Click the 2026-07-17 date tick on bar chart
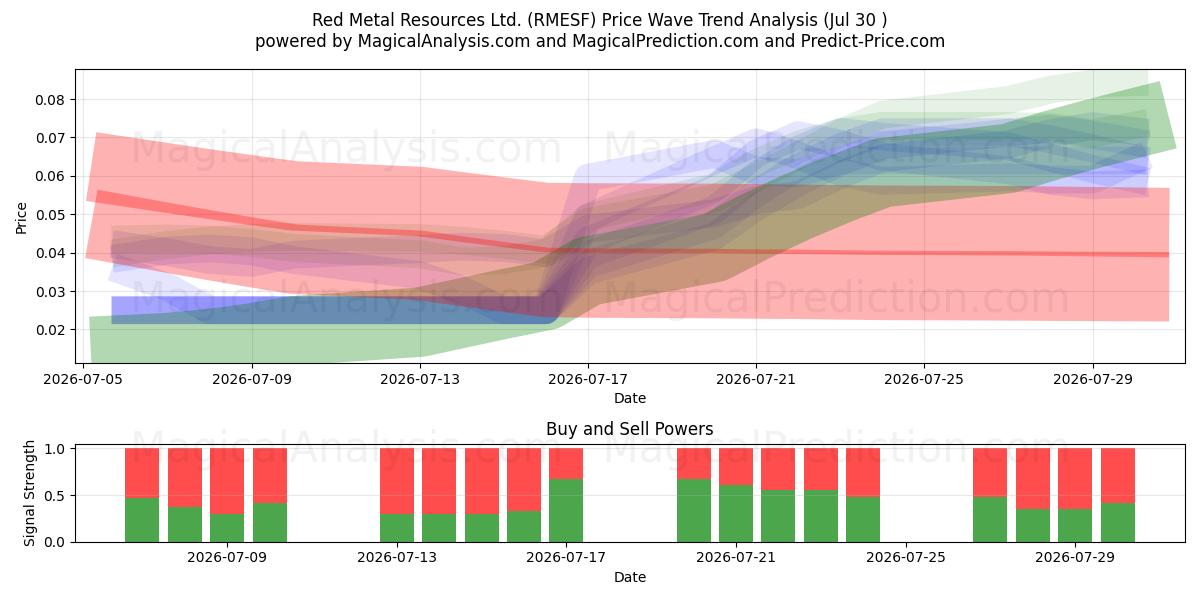This screenshot has width=1200, height=600. 566,558
